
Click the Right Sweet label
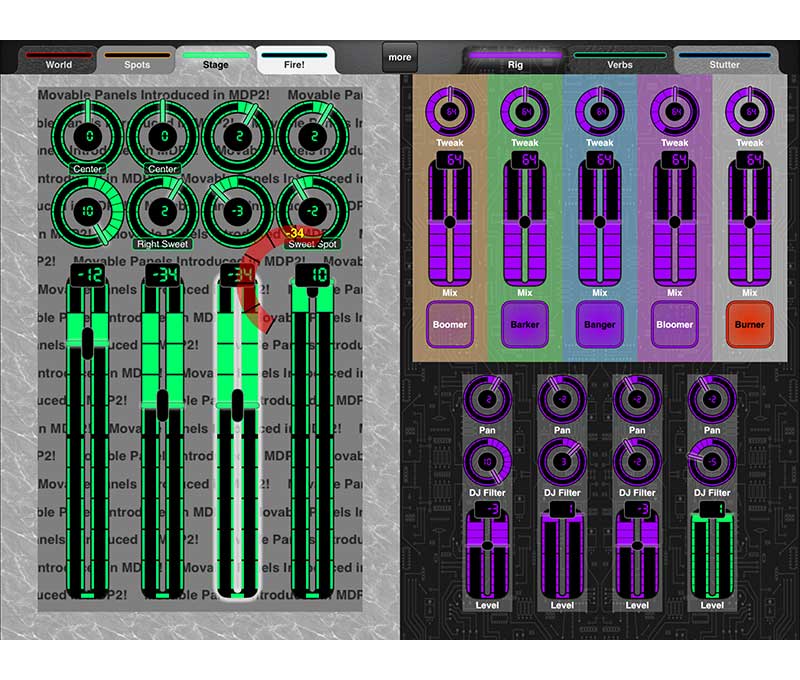[163, 244]
